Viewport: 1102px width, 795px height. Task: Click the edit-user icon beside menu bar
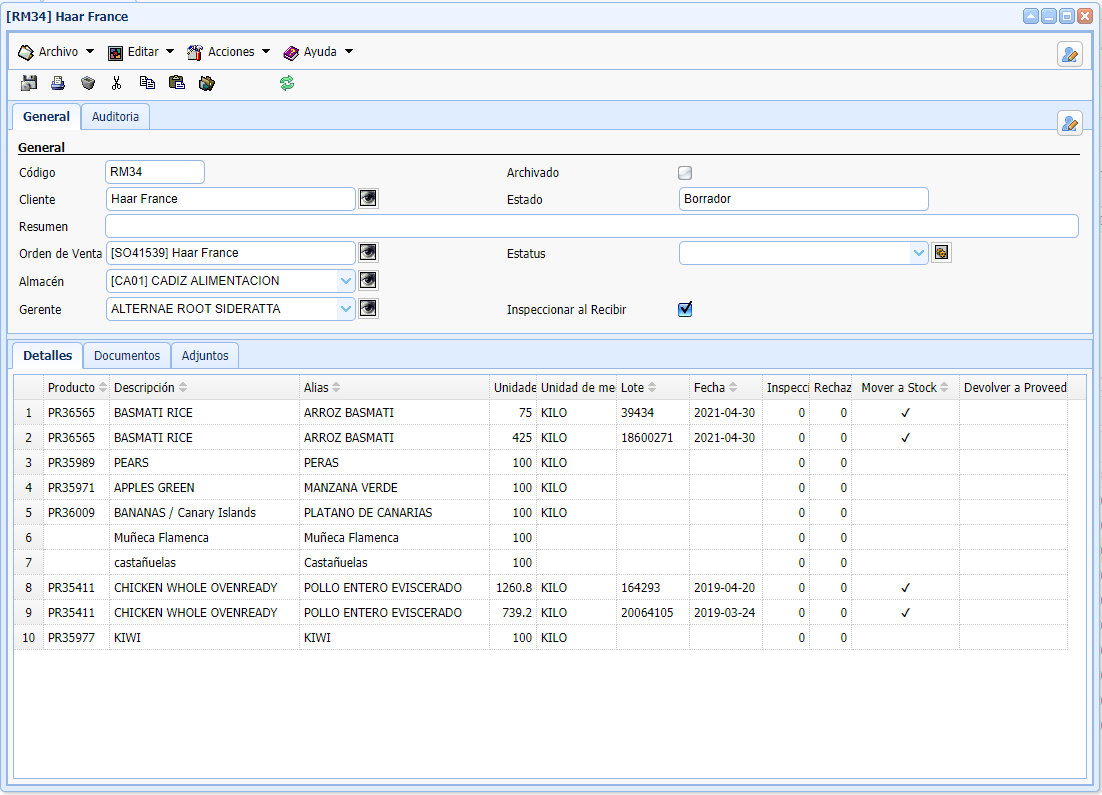coord(1070,54)
